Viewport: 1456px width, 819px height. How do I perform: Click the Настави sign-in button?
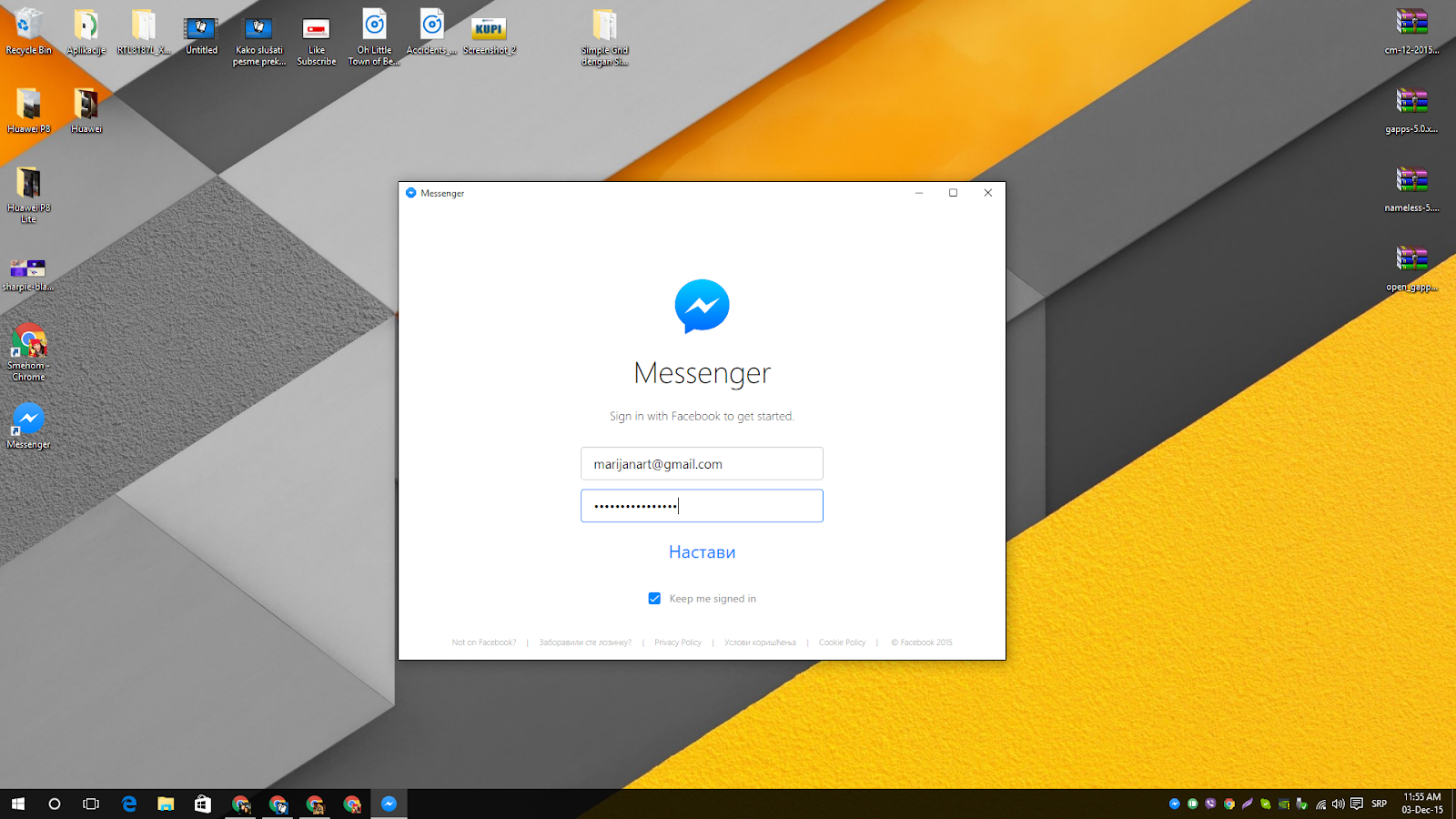pos(702,552)
